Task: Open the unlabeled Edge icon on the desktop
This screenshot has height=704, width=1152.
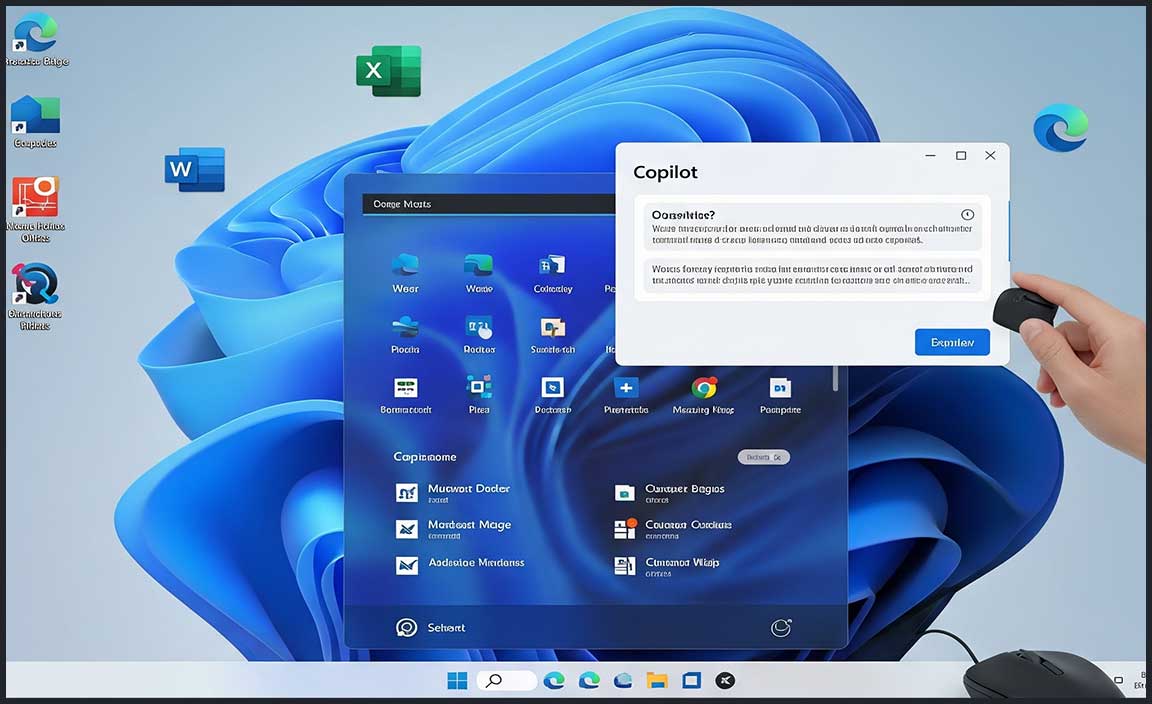Action: (x=1060, y=128)
